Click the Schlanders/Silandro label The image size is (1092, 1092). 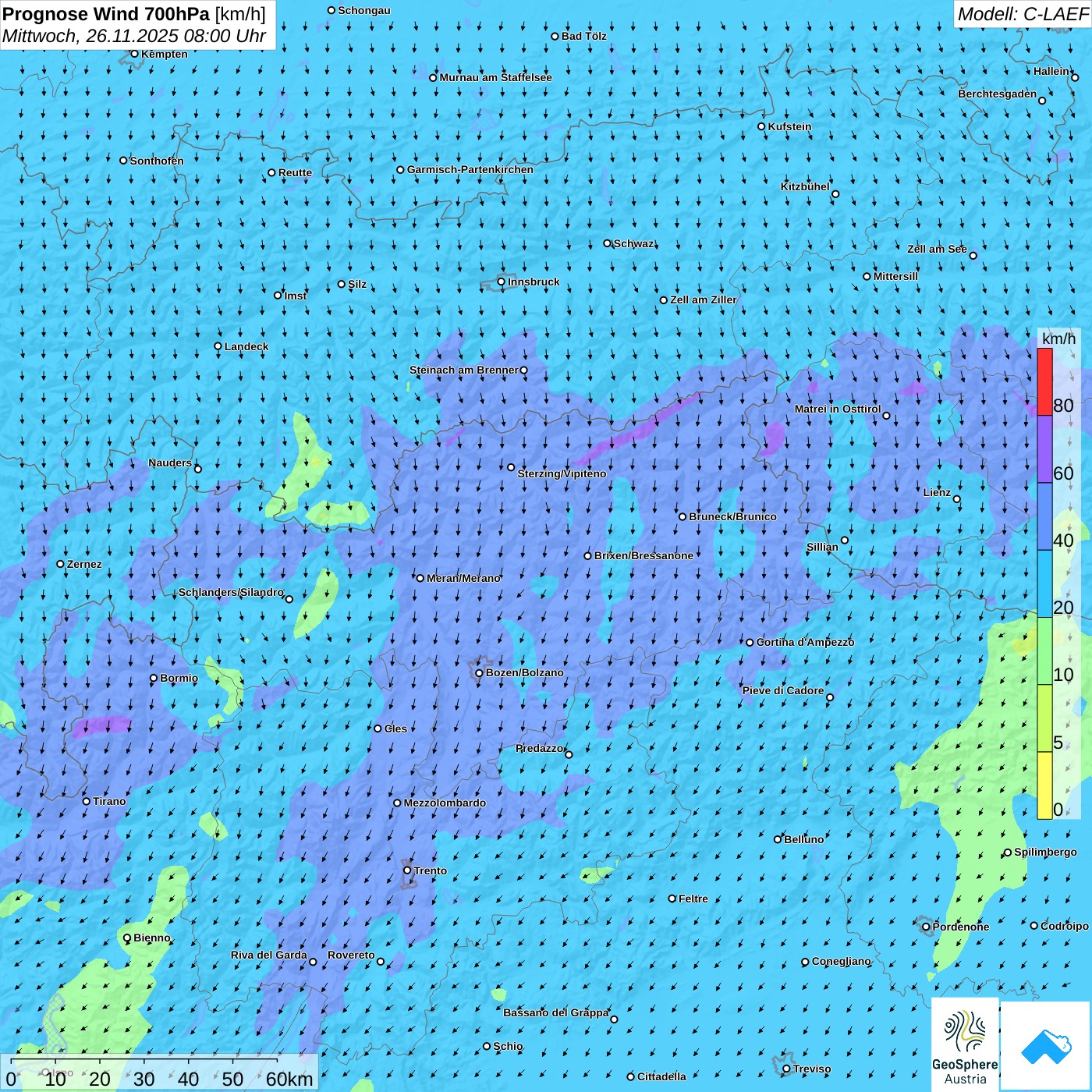tap(231, 592)
